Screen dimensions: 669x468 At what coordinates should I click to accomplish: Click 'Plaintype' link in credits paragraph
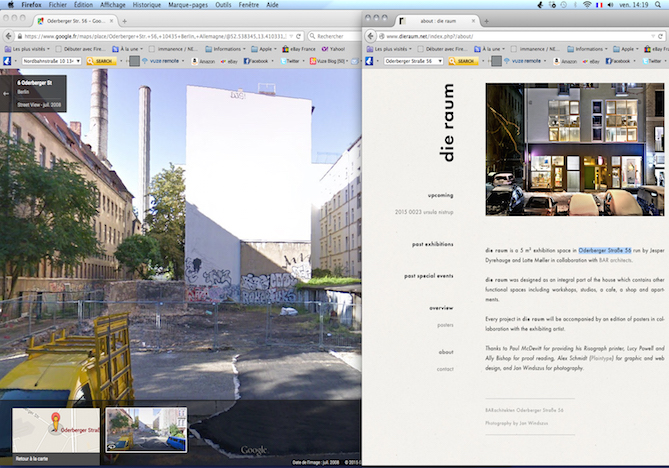[x=602, y=358]
